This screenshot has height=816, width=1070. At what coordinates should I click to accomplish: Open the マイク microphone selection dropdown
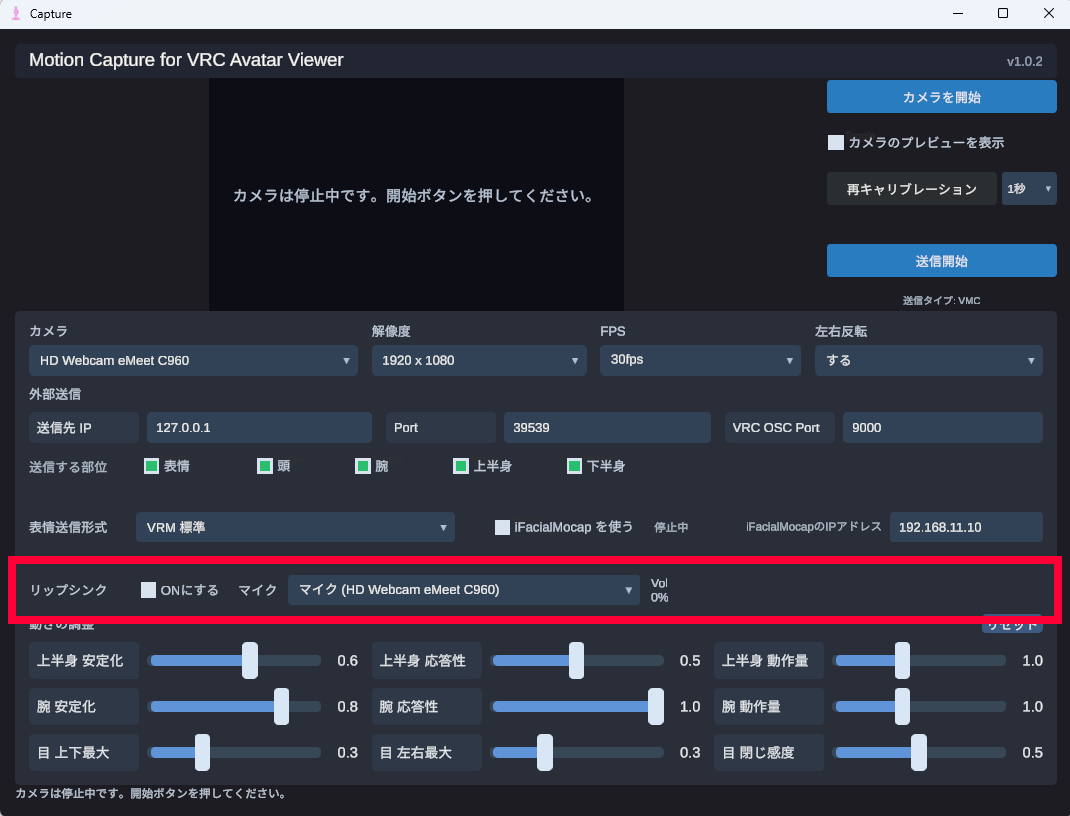(464, 590)
